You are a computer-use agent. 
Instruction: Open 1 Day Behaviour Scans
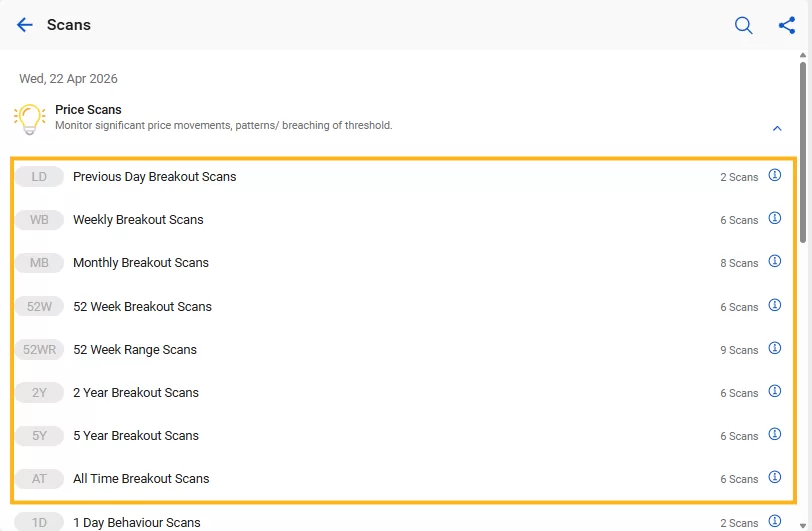point(136,522)
